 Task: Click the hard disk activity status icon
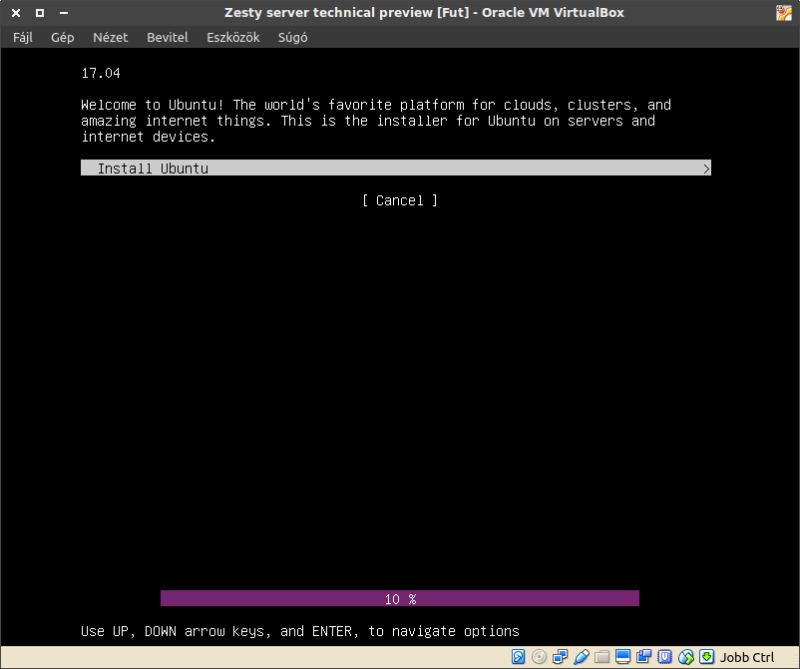tap(518, 657)
